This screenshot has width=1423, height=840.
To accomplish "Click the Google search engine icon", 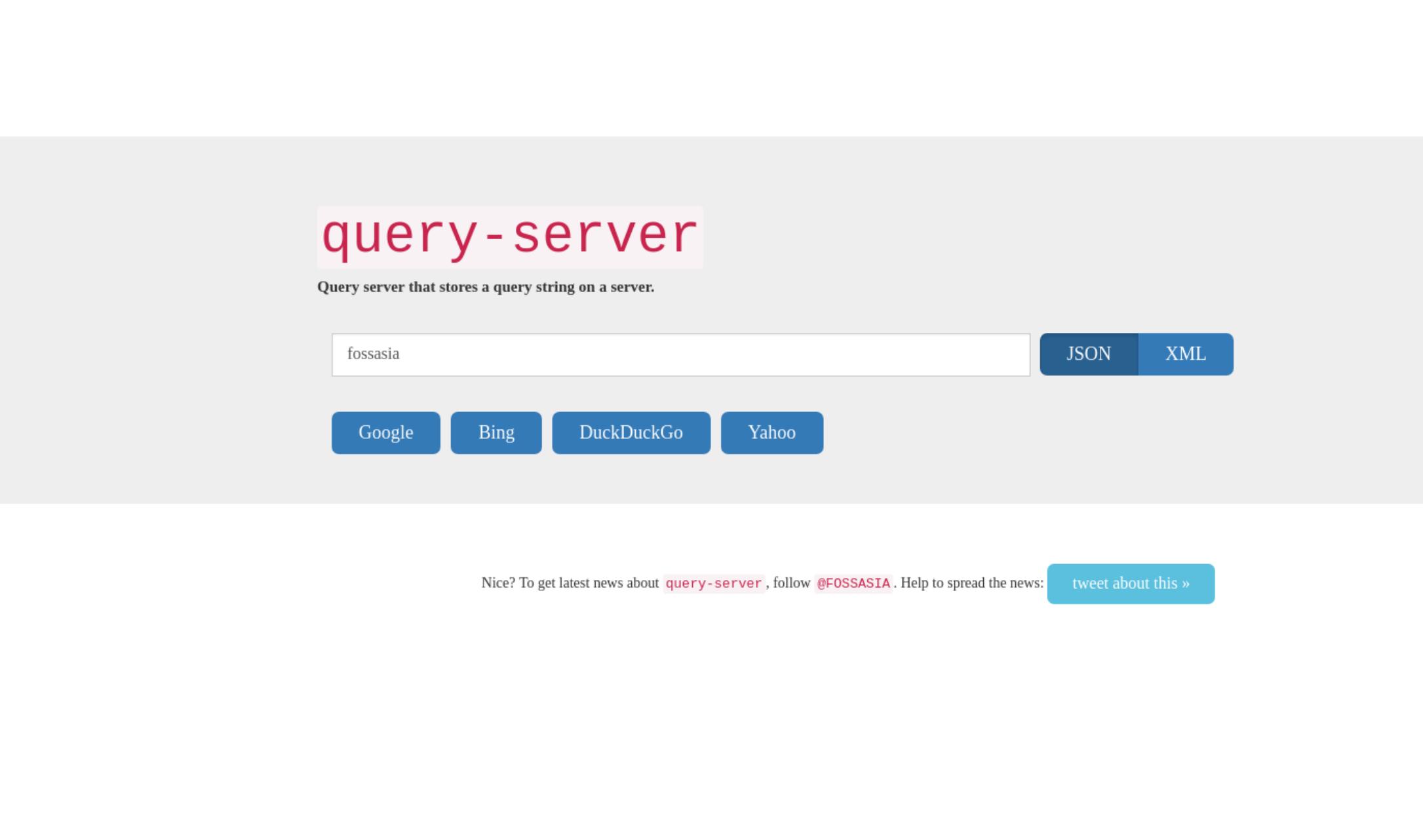I will (385, 432).
